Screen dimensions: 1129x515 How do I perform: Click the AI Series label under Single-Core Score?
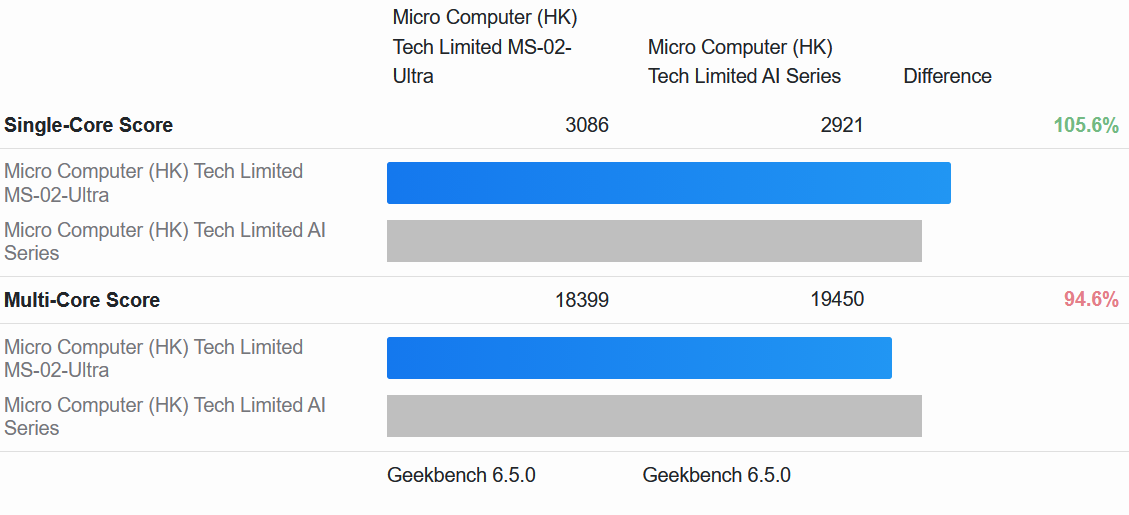(x=164, y=241)
